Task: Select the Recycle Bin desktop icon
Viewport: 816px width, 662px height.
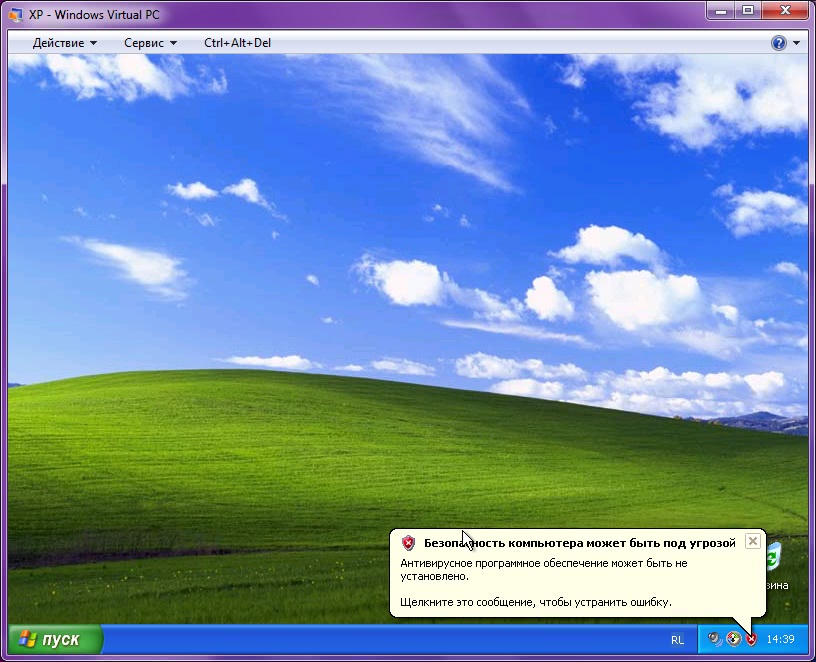Action: click(777, 566)
